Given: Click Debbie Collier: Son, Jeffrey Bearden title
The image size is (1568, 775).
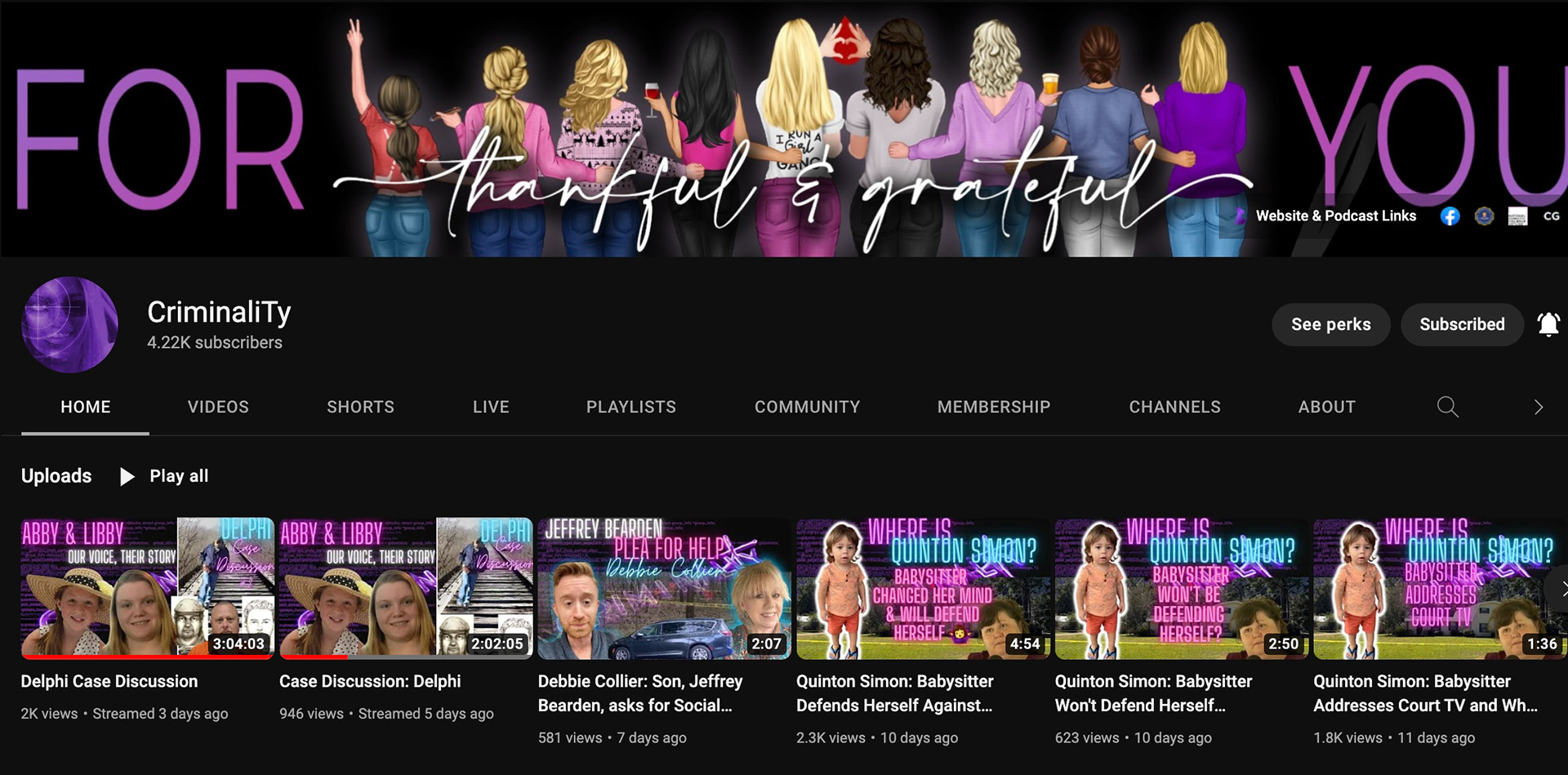Looking at the screenshot, I should pos(640,693).
